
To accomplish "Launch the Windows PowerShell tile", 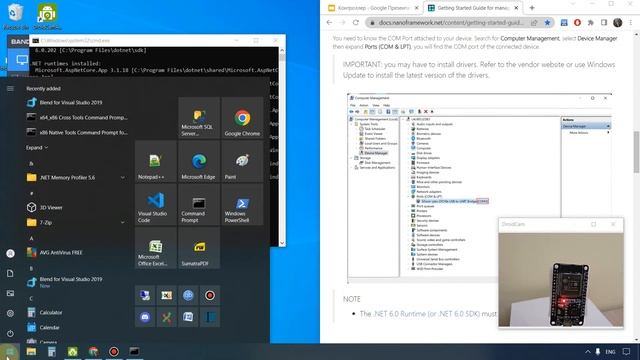I will coord(242,204).
